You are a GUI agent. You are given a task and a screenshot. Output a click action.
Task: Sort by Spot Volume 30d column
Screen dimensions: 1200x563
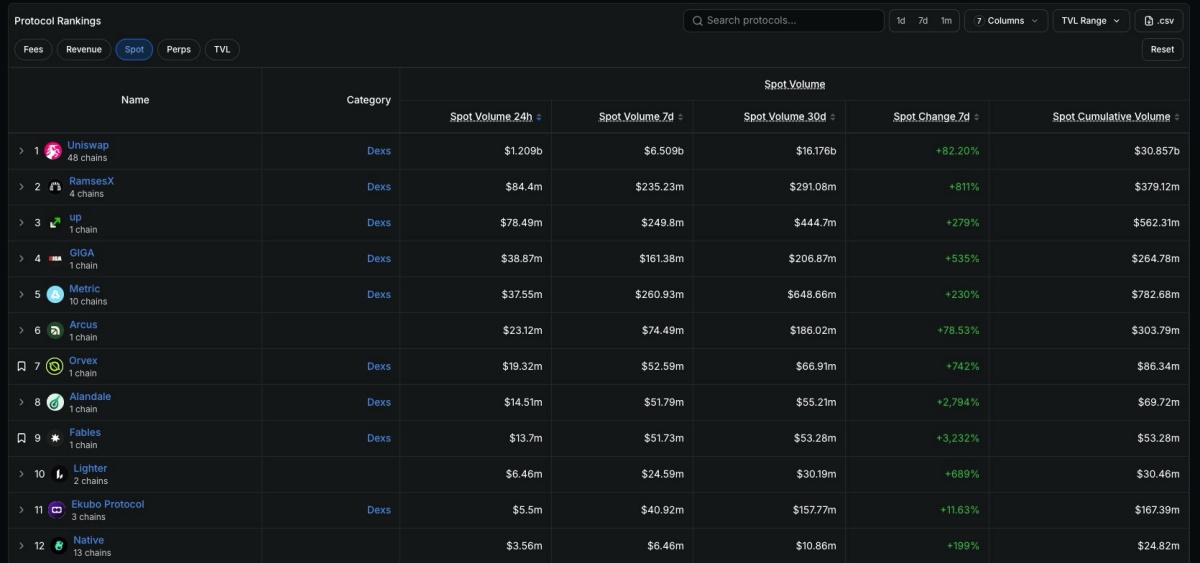(x=790, y=117)
